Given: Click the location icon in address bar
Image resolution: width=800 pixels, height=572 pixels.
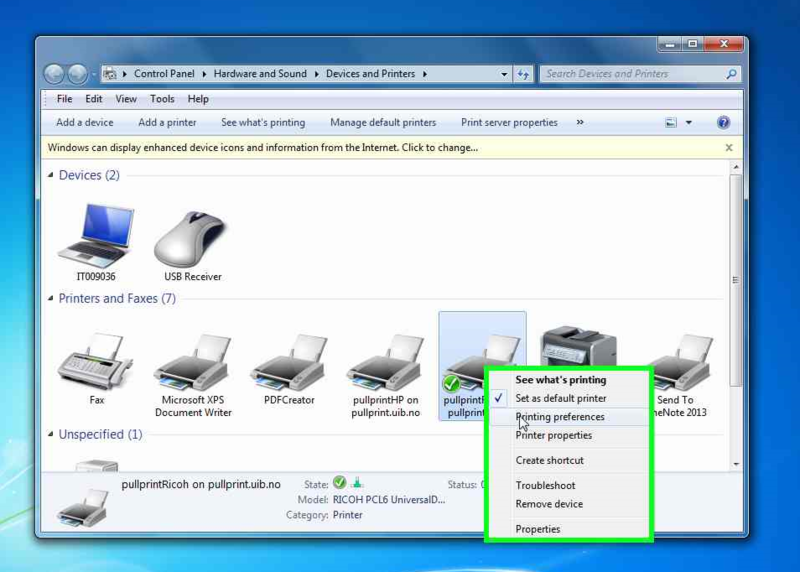Looking at the screenshot, I should point(110,74).
